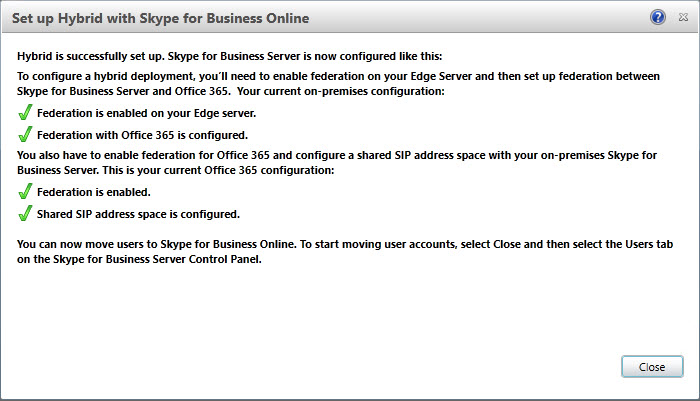
Task: Click checkmark beside Federation with Office 365
Action: (x=25, y=134)
